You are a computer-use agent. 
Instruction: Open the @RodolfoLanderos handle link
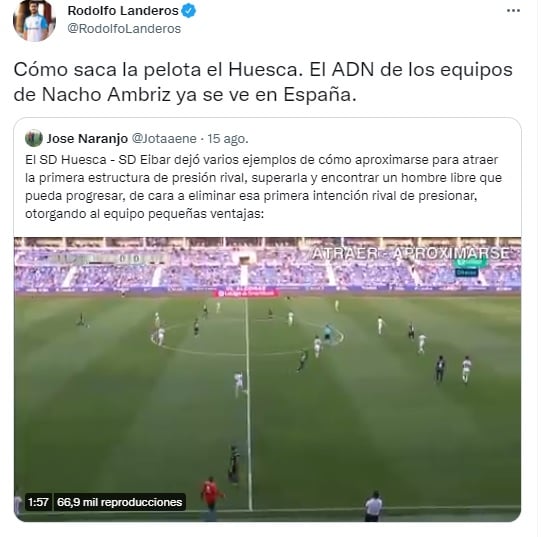click(124, 29)
